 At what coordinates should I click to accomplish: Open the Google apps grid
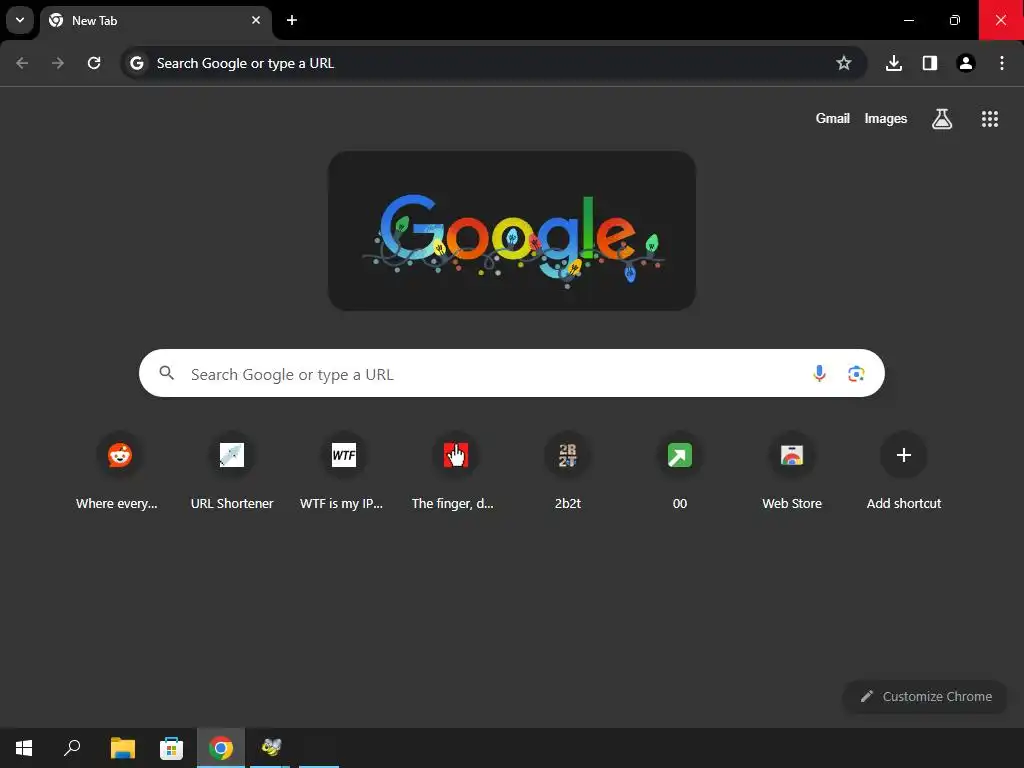pyautogui.click(x=990, y=119)
